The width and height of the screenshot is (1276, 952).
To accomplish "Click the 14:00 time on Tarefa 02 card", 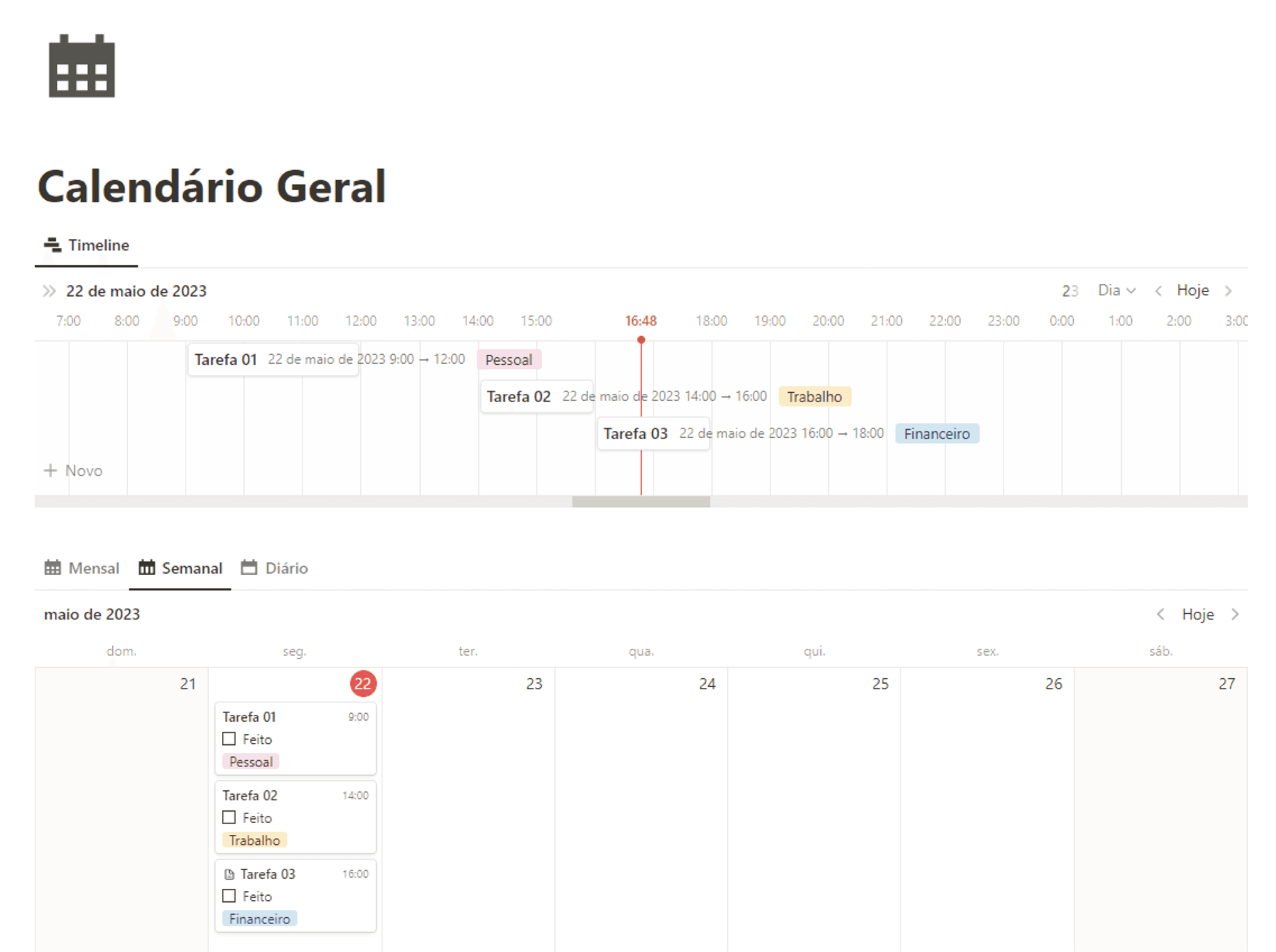I will click(x=355, y=795).
